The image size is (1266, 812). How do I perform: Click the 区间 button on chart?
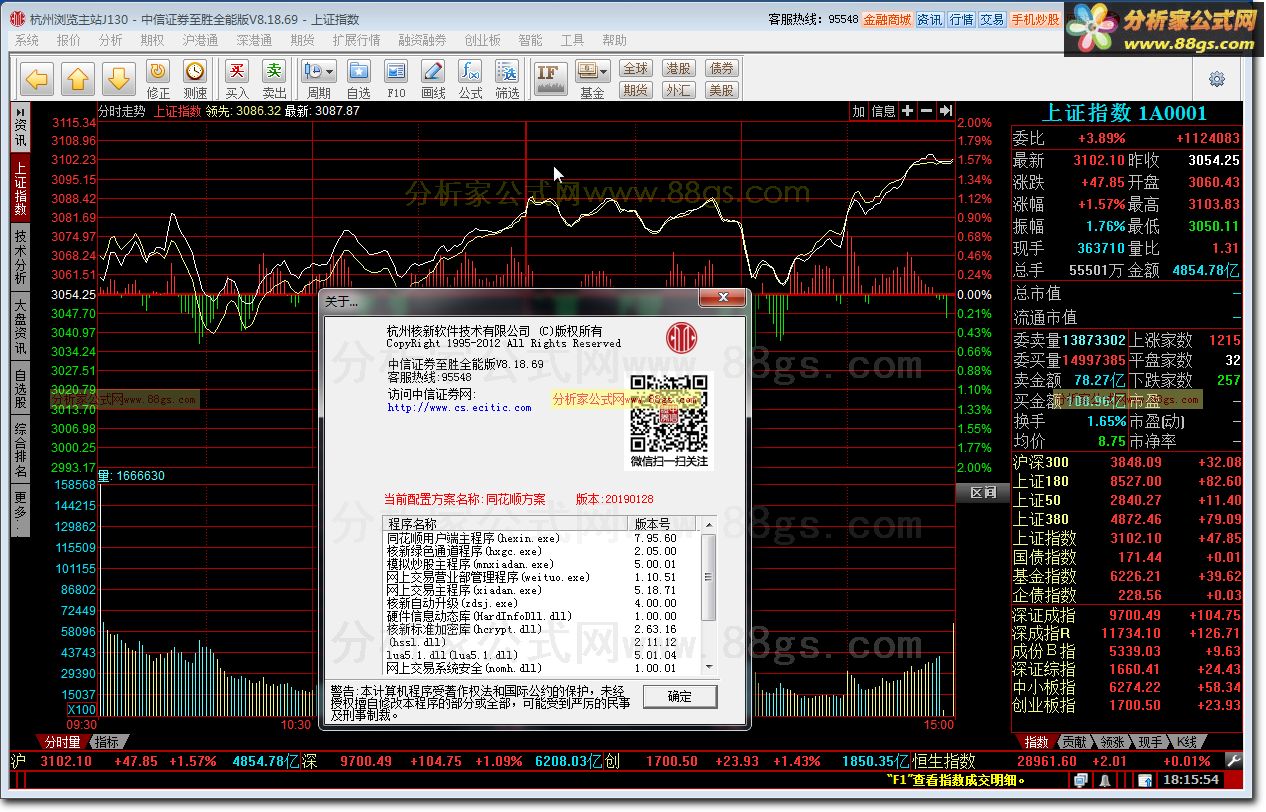tap(982, 492)
